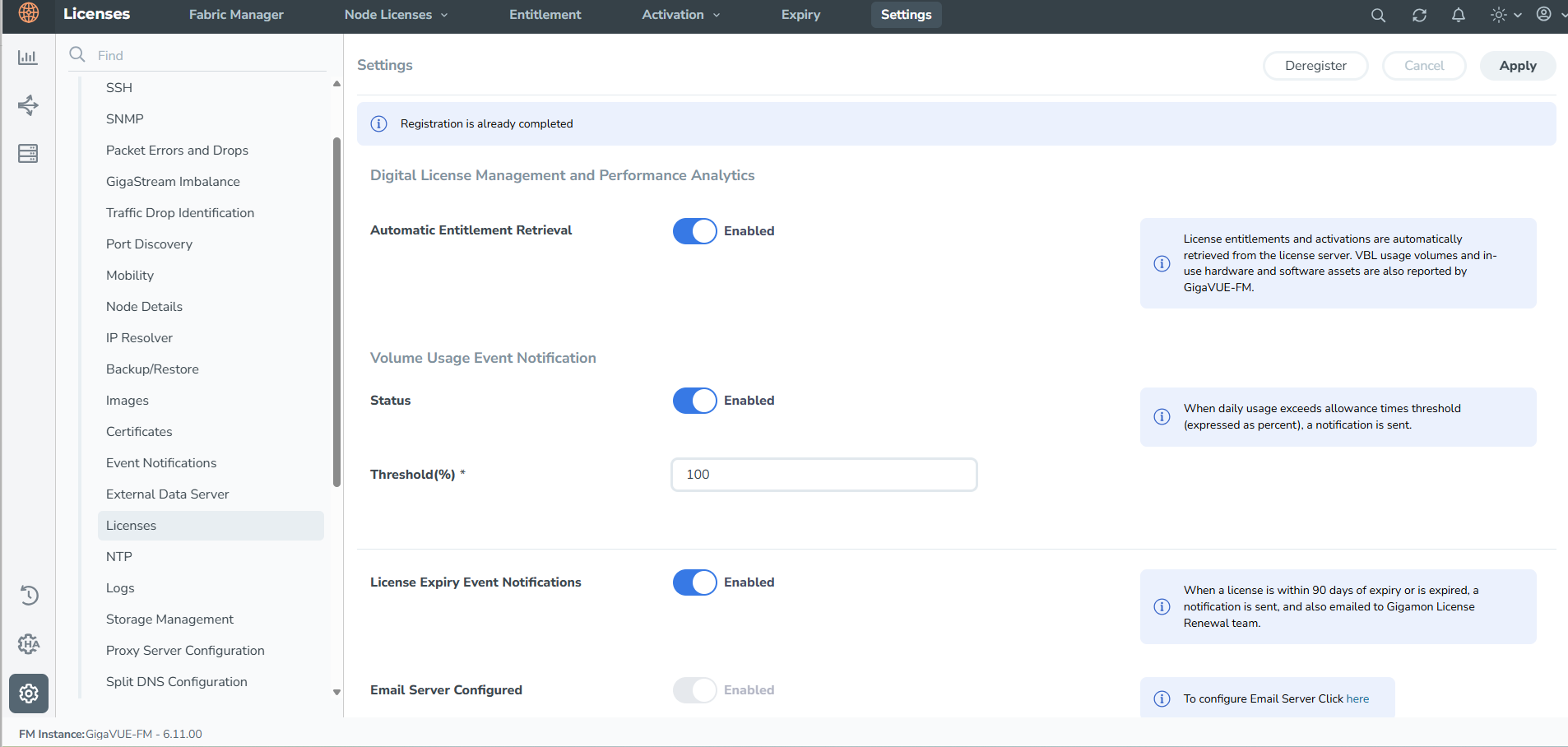Open the Expiry tab
Screen dimensions: 1568x747
pos(800,15)
